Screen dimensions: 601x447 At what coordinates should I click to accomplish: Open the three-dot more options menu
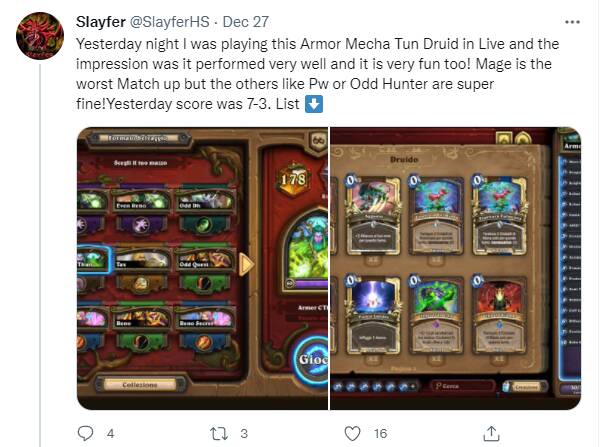coord(572,22)
